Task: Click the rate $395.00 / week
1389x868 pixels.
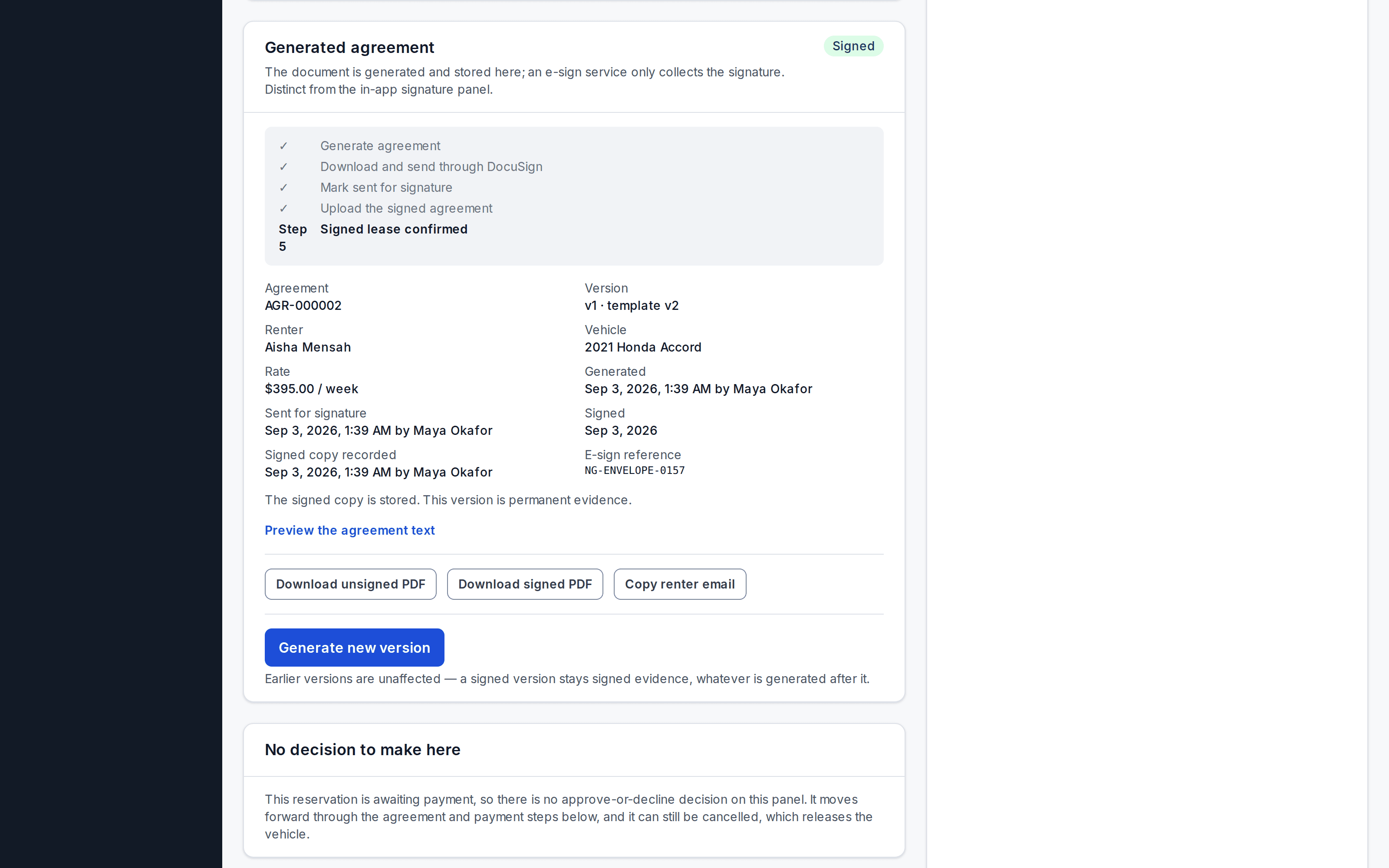Action: click(x=311, y=389)
